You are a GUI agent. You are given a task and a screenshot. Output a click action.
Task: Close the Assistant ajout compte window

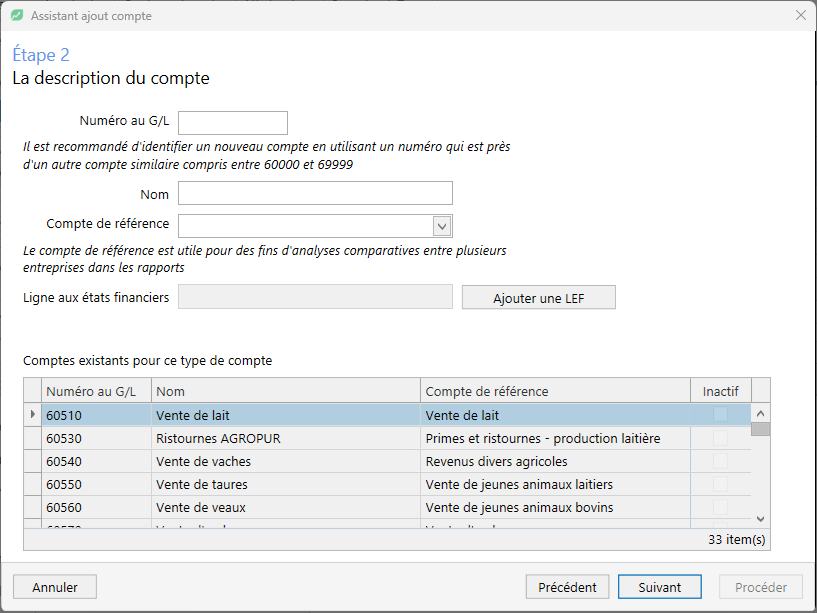pyautogui.click(x=801, y=16)
